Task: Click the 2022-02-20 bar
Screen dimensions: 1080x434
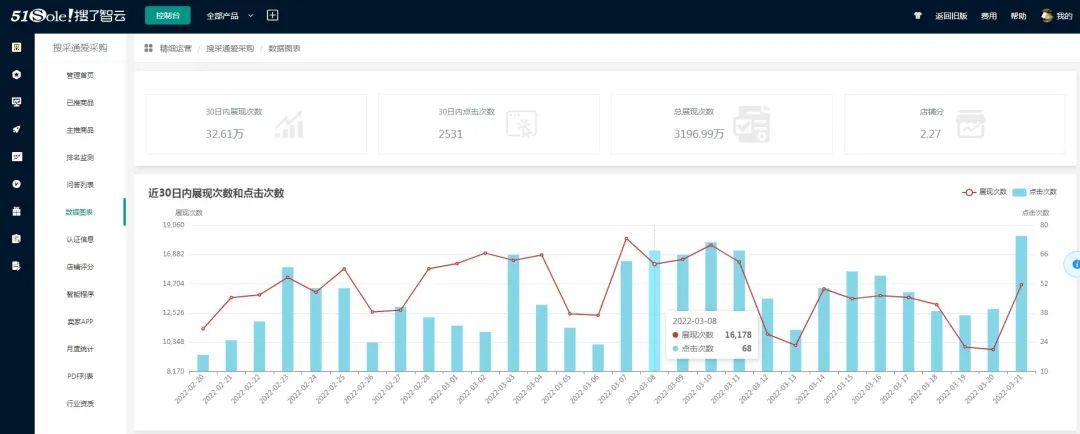Action: pos(202,363)
